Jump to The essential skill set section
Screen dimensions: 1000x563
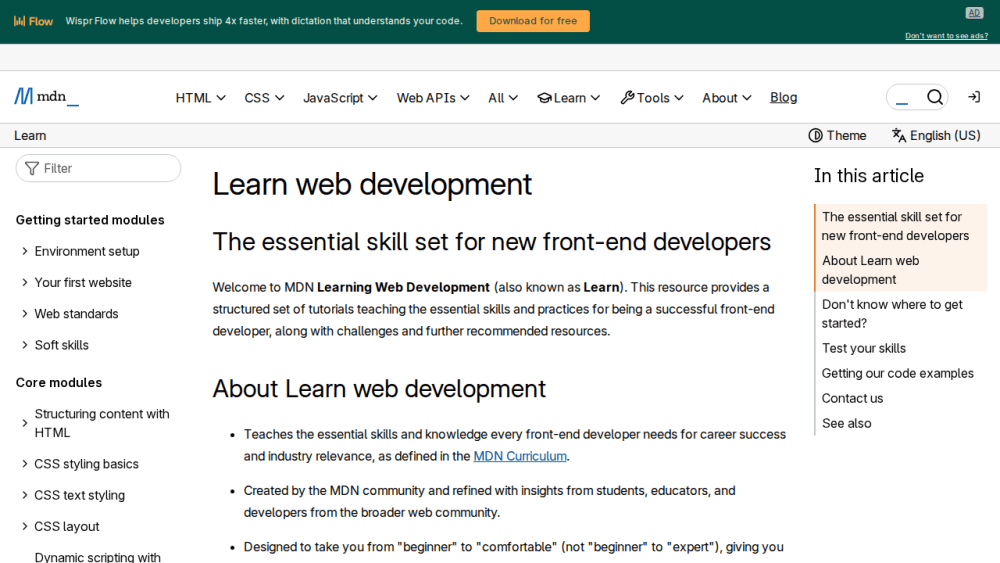click(895, 226)
